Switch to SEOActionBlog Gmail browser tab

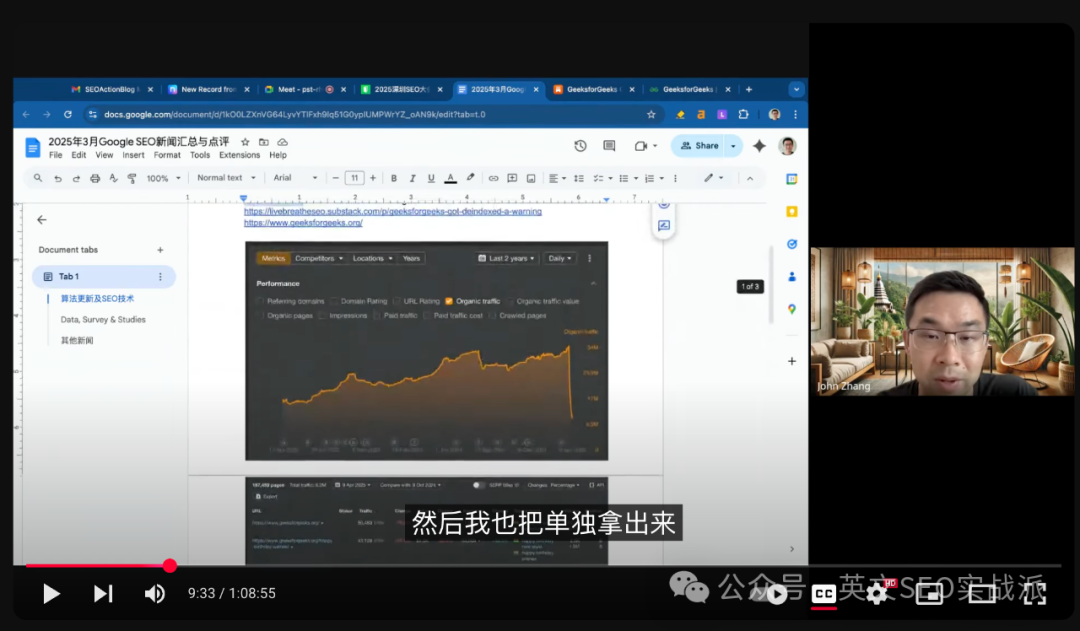pyautogui.click(x=110, y=90)
